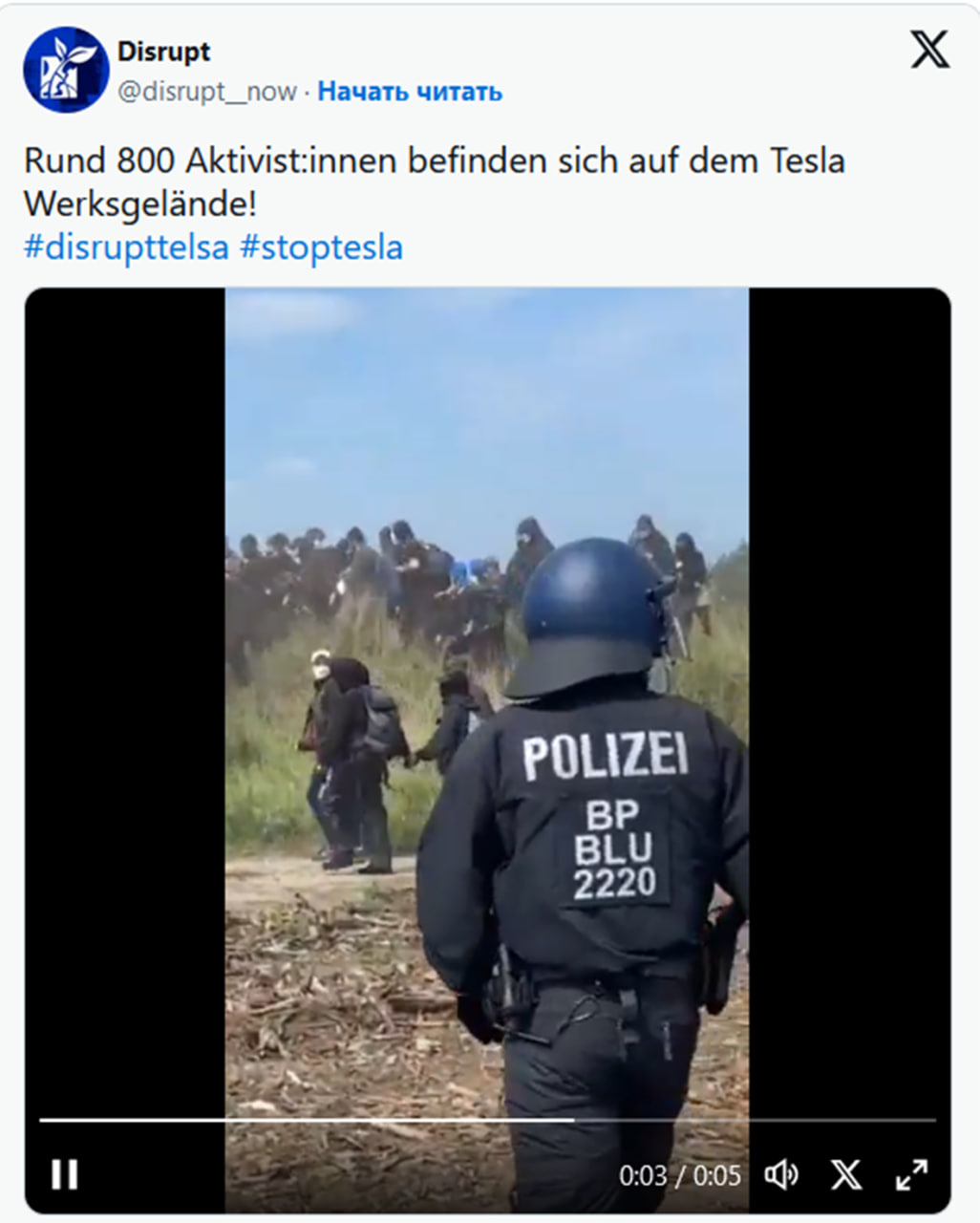Click the left black letterbox of the video

click(x=125, y=697)
